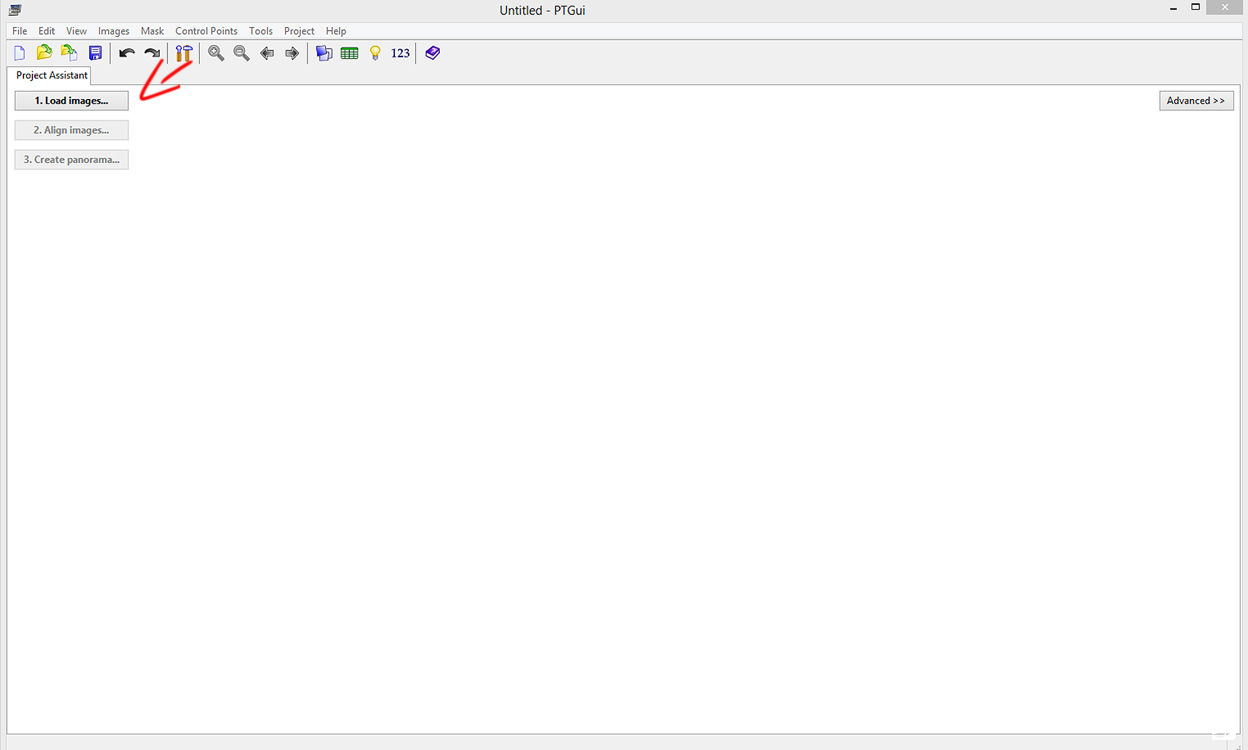Click the Zoom In magnifier icon

(x=216, y=53)
